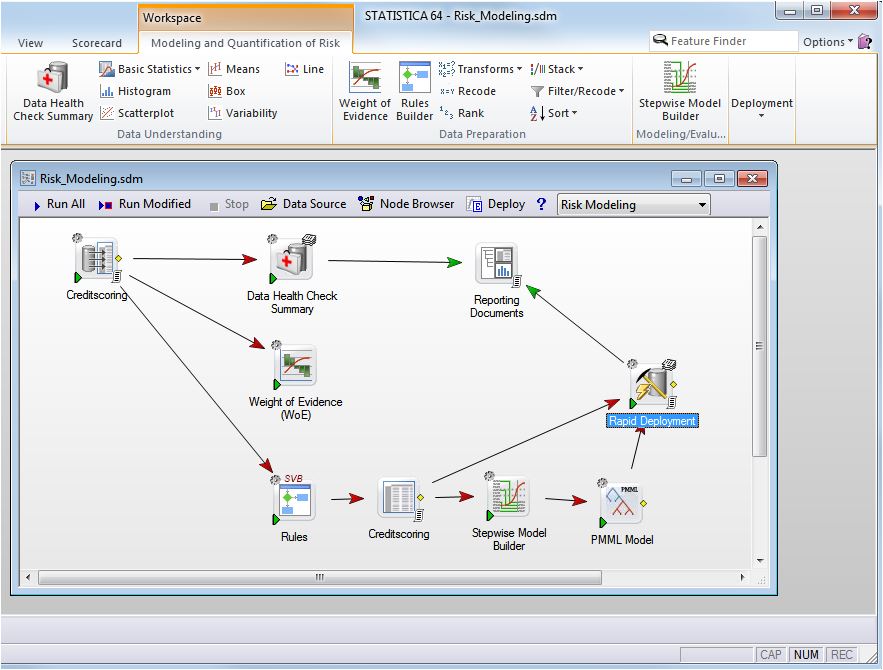This screenshot has height=670, width=883.
Task: Open the Sort dropdown
Action: (554, 113)
